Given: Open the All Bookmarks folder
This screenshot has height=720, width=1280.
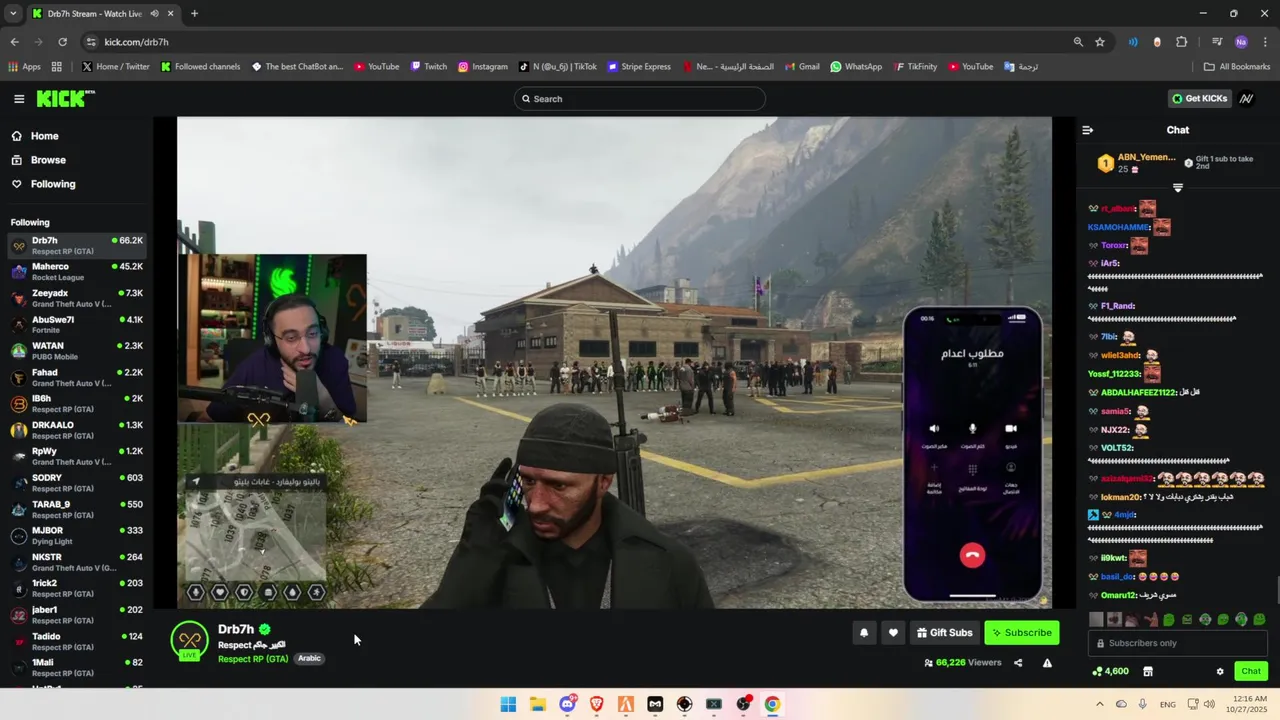Looking at the screenshot, I should coord(1237,67).
